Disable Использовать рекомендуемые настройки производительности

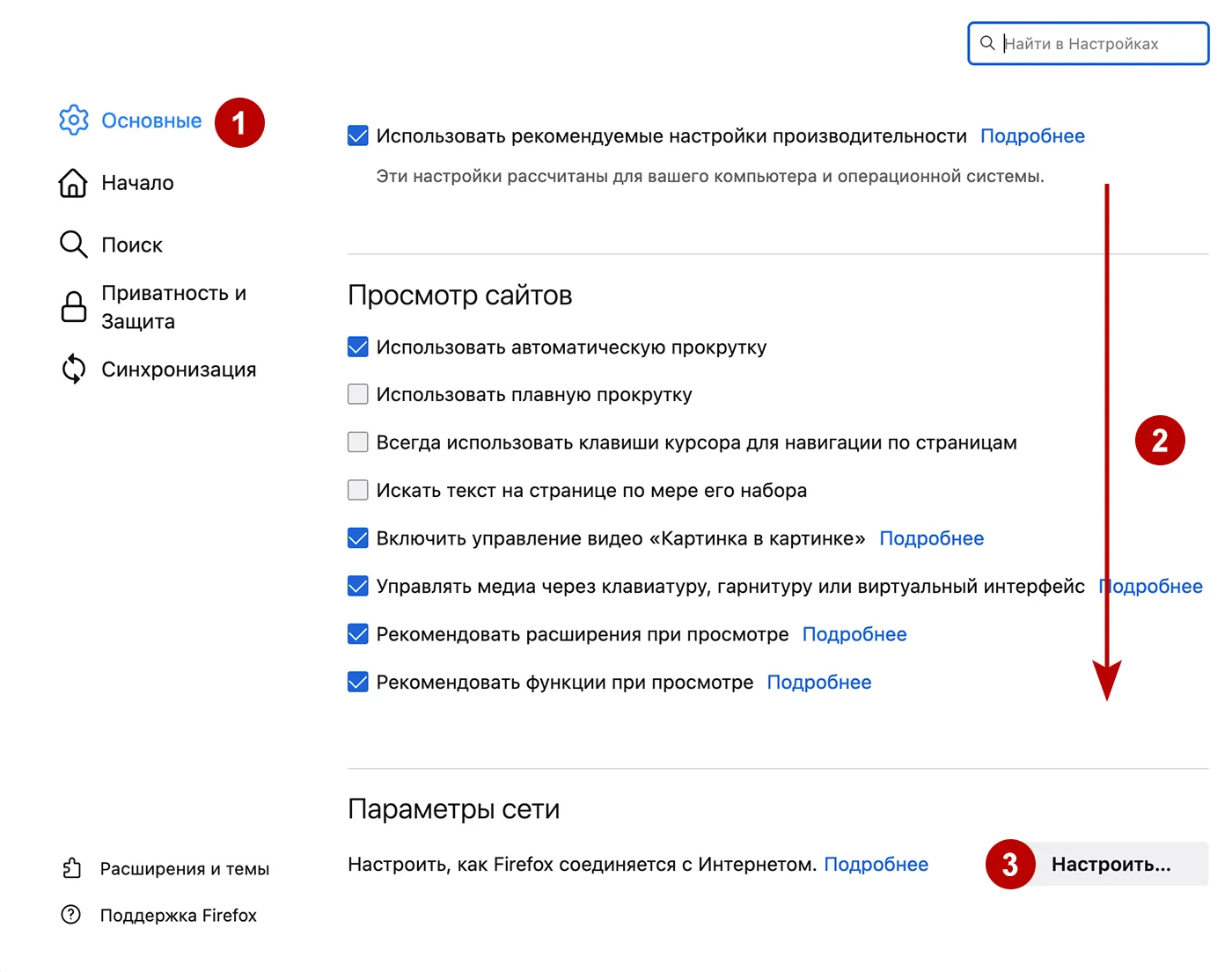[357, 135]
